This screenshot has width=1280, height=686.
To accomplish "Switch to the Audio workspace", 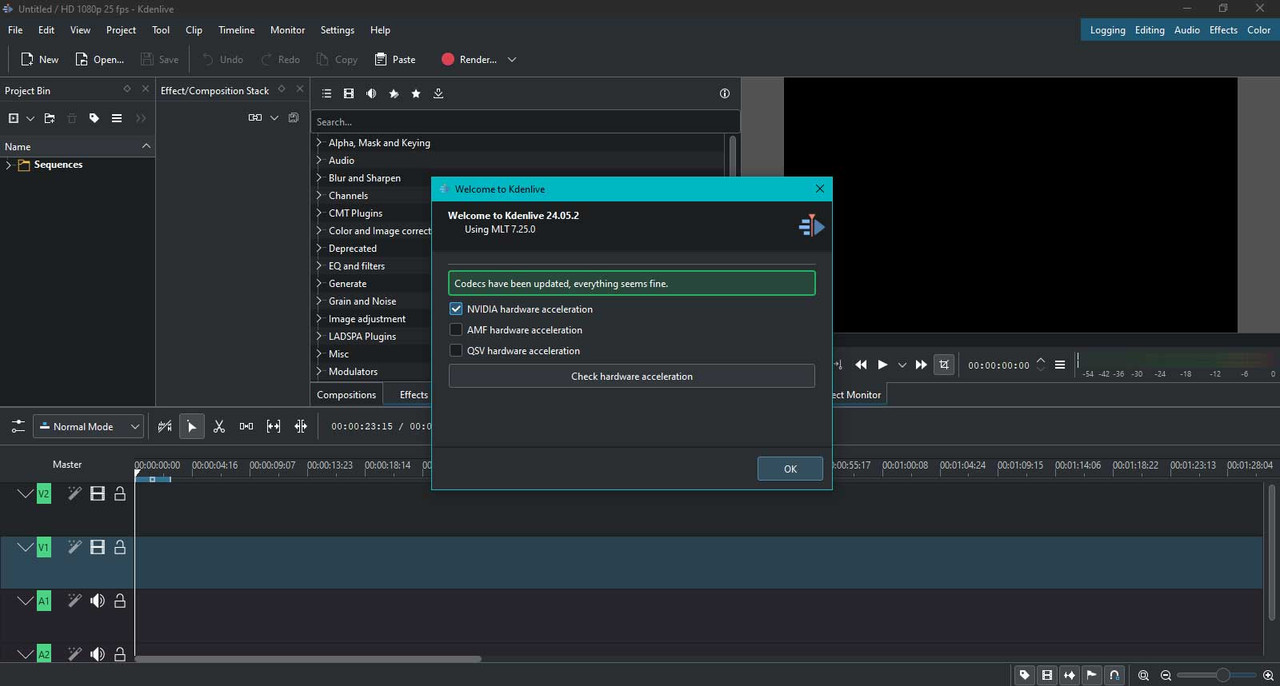I will click(x=1187, y=30).
